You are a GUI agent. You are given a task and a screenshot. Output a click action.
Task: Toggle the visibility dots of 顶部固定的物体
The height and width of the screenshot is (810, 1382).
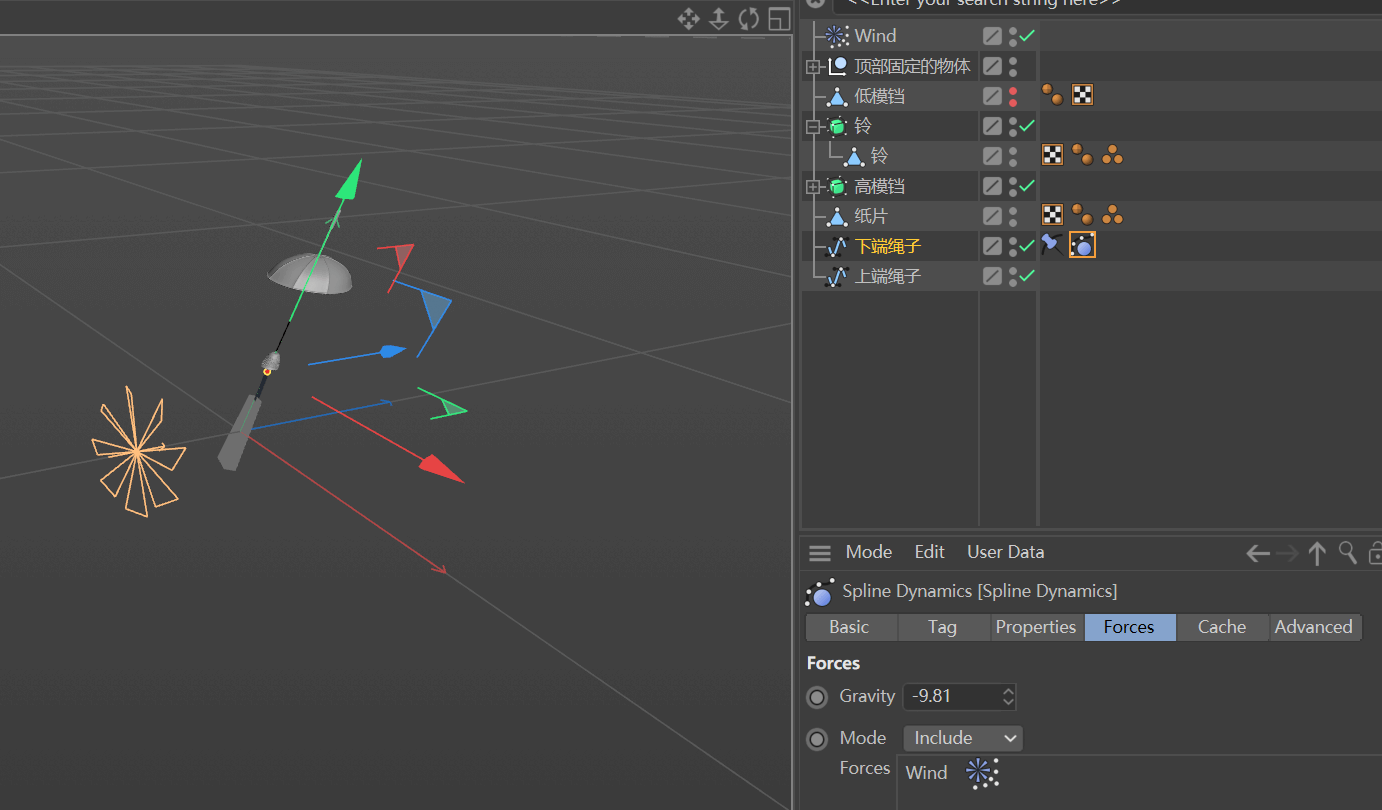click(x=1013, y=66)
